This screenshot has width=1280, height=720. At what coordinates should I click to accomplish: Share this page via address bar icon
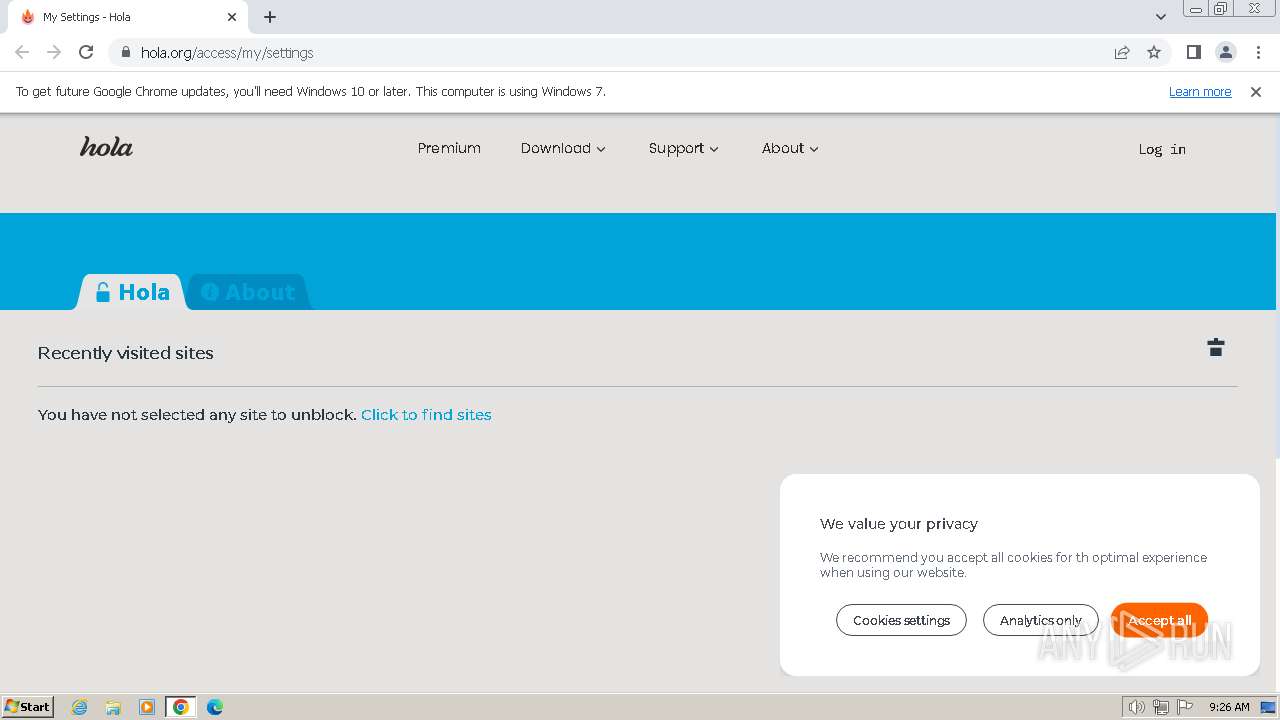pos(1122,52)
